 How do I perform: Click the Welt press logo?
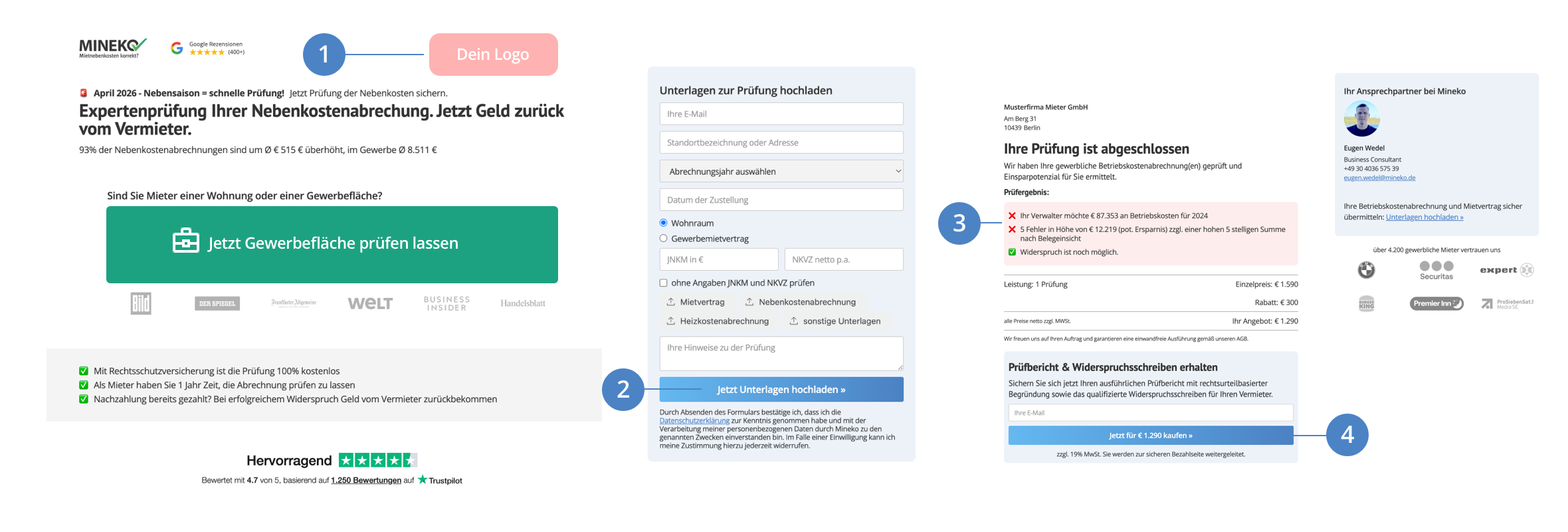370,303
